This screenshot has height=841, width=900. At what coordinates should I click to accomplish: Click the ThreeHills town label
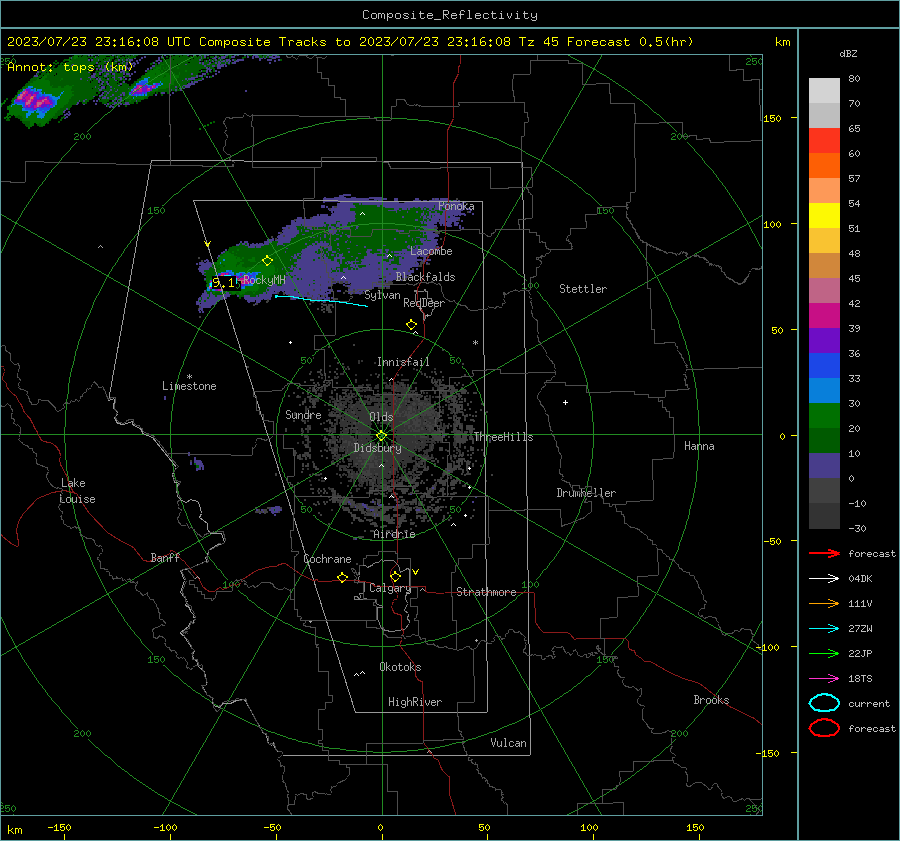(503, 437)
